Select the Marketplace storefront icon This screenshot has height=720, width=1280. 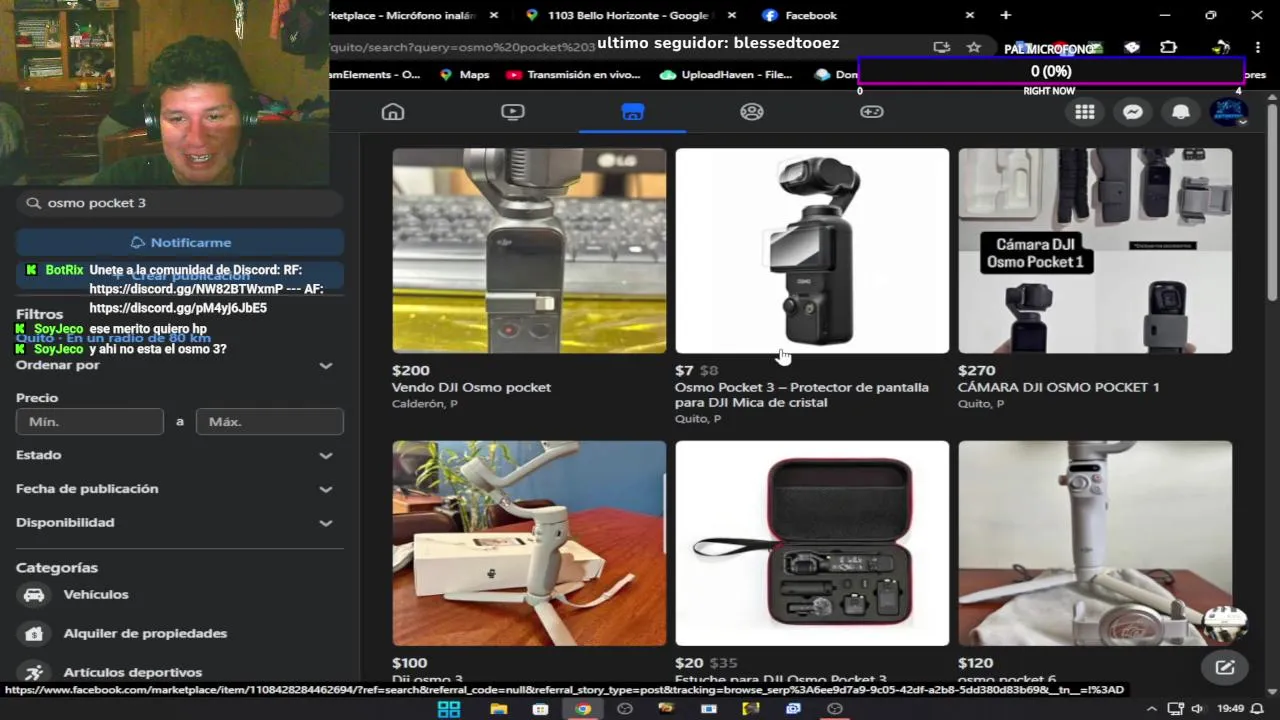click(633, 112)
